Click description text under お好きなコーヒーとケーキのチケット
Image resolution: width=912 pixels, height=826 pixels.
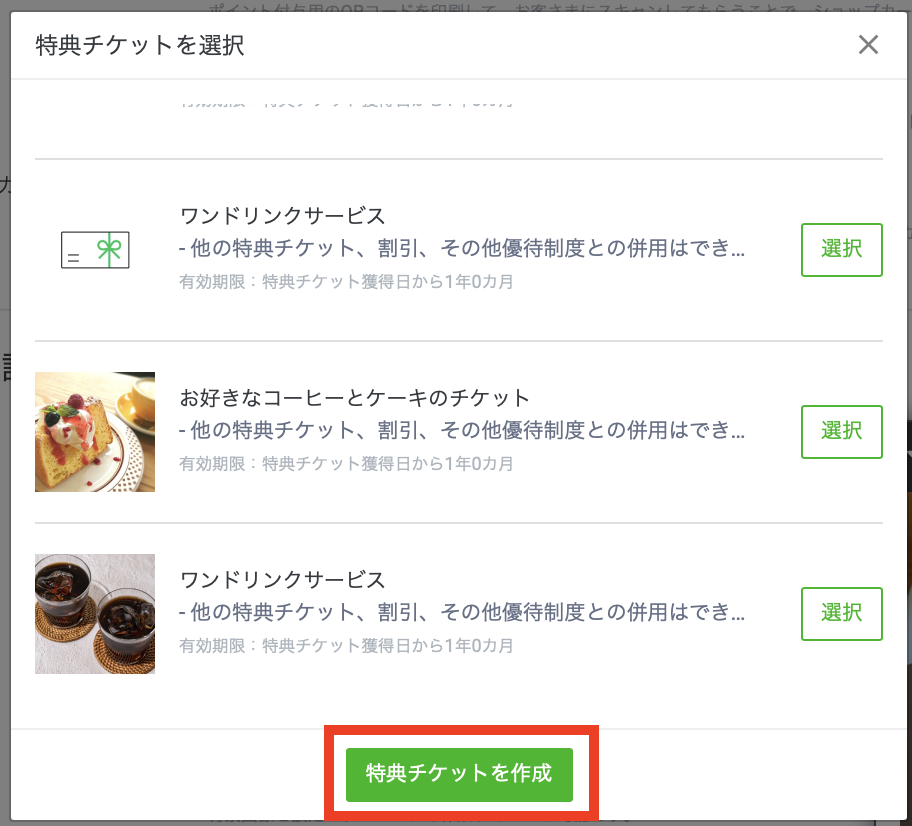point(462,431)
